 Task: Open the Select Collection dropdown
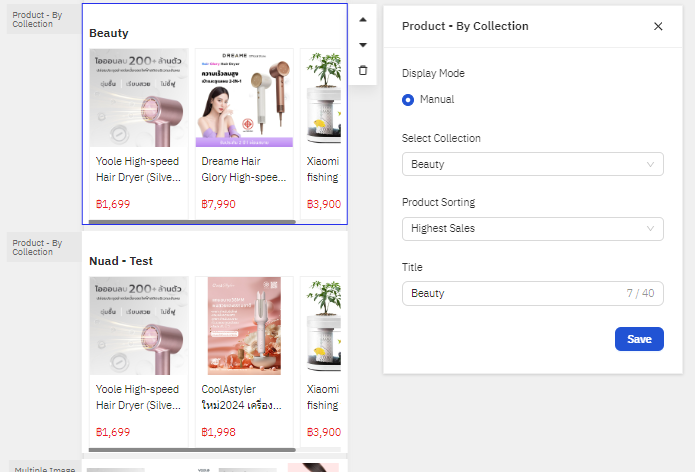click(x=533, y=164)
